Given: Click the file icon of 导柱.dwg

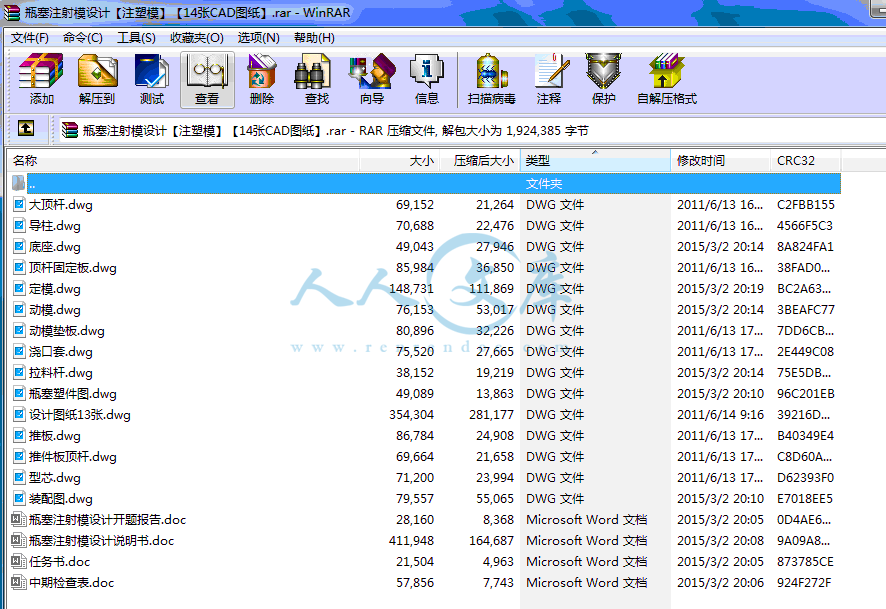Looking at the screenshot, I should click(x=19, y=225).
